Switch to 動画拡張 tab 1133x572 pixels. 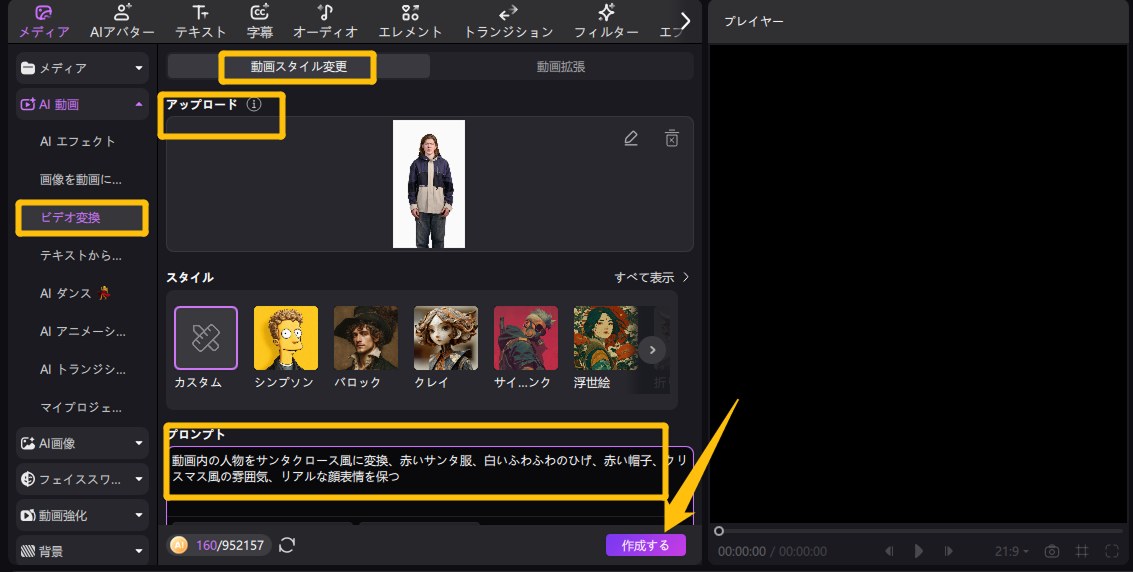pyautogui.click(x=561, y=66)
